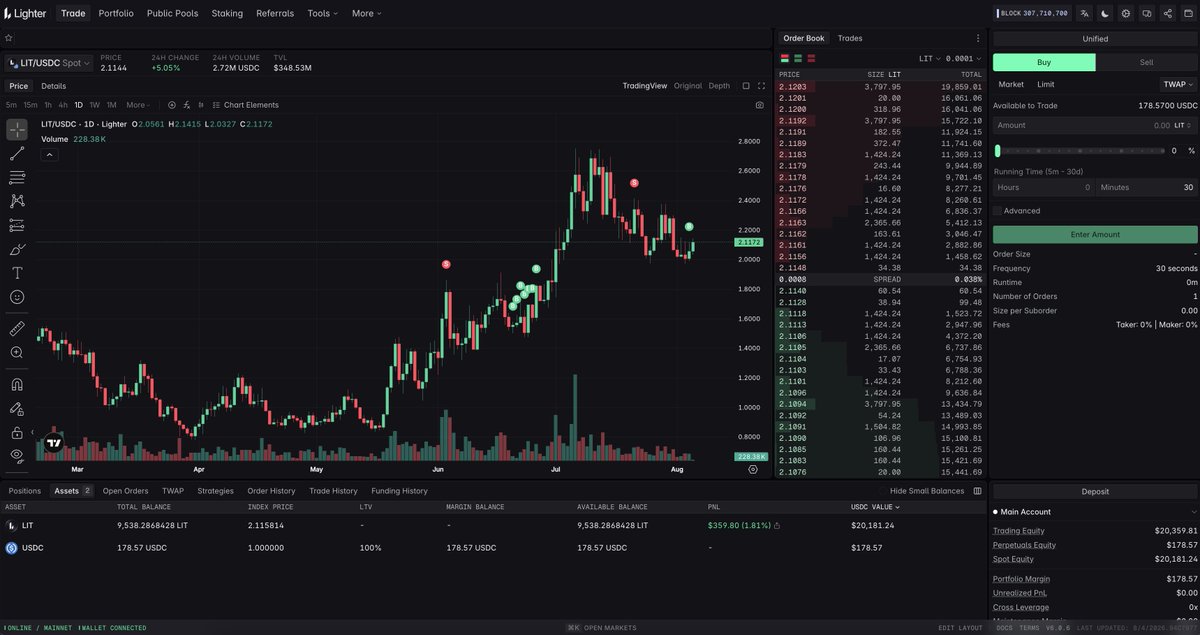Change order book size unit LIT dropdown
This screenshot has height=635, width=1200.
click(932, 59)
